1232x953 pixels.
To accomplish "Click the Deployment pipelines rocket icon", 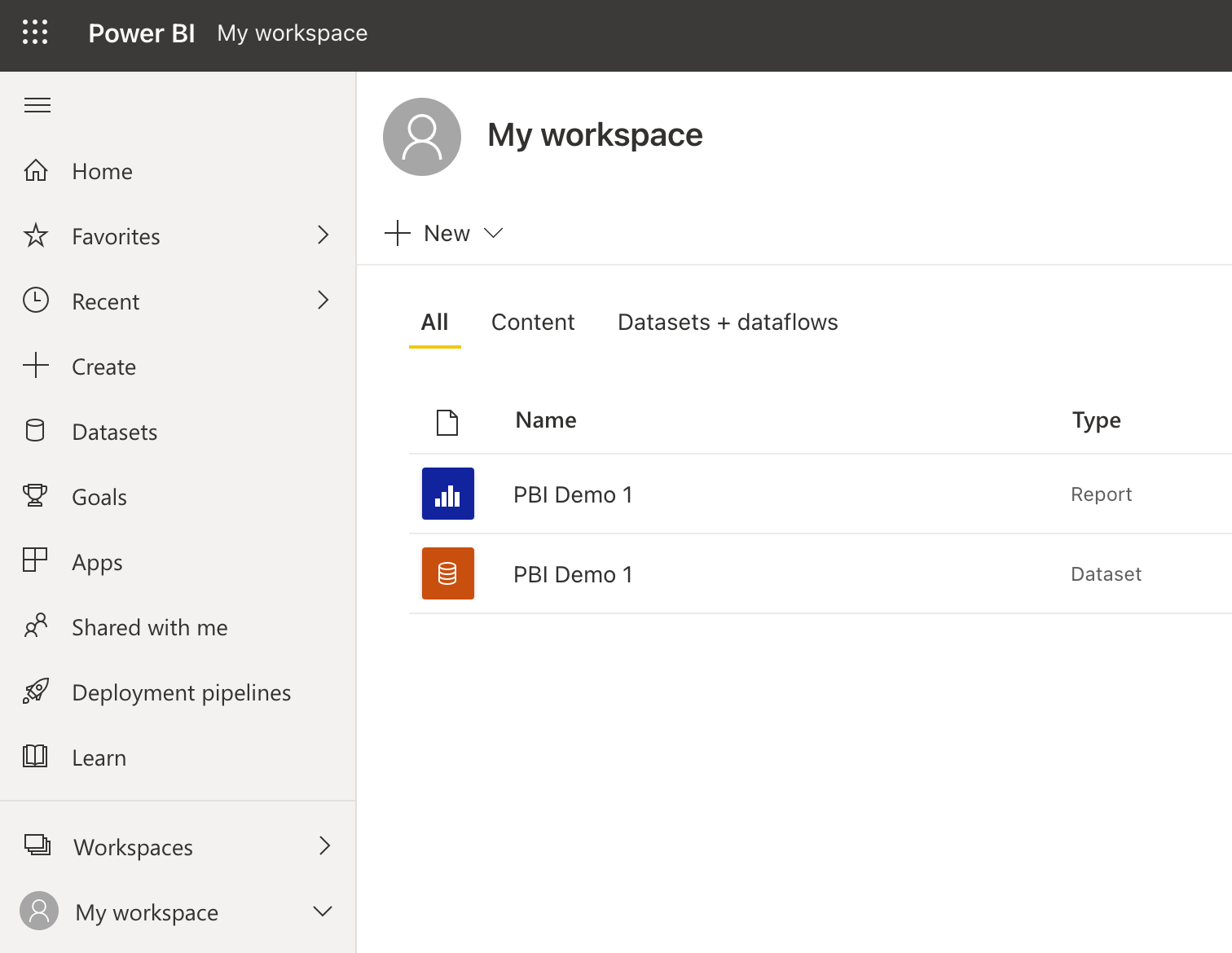I will (x=36, y=692).
